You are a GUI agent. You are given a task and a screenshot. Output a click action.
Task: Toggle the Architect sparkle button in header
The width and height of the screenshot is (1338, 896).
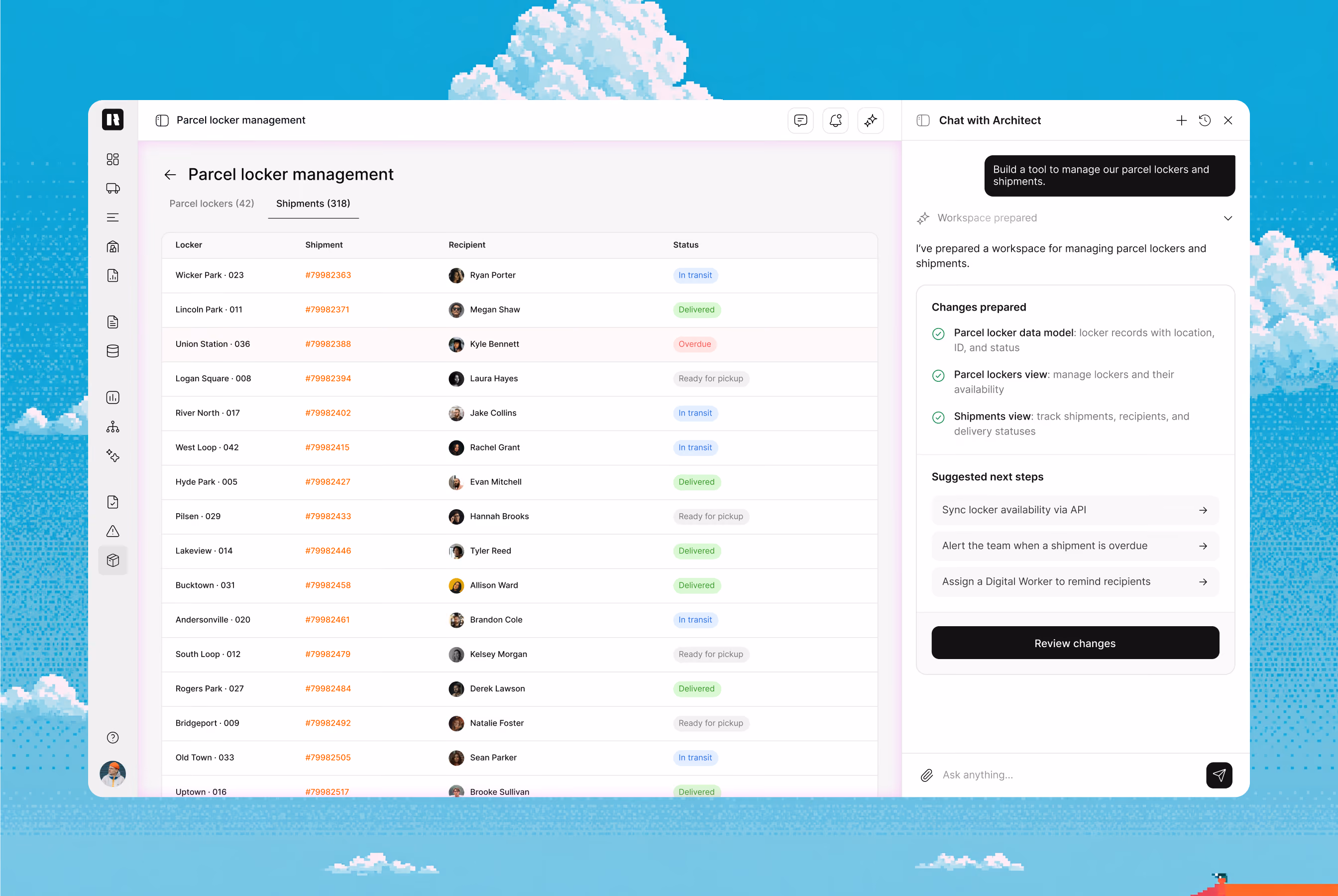coord(870,120)
